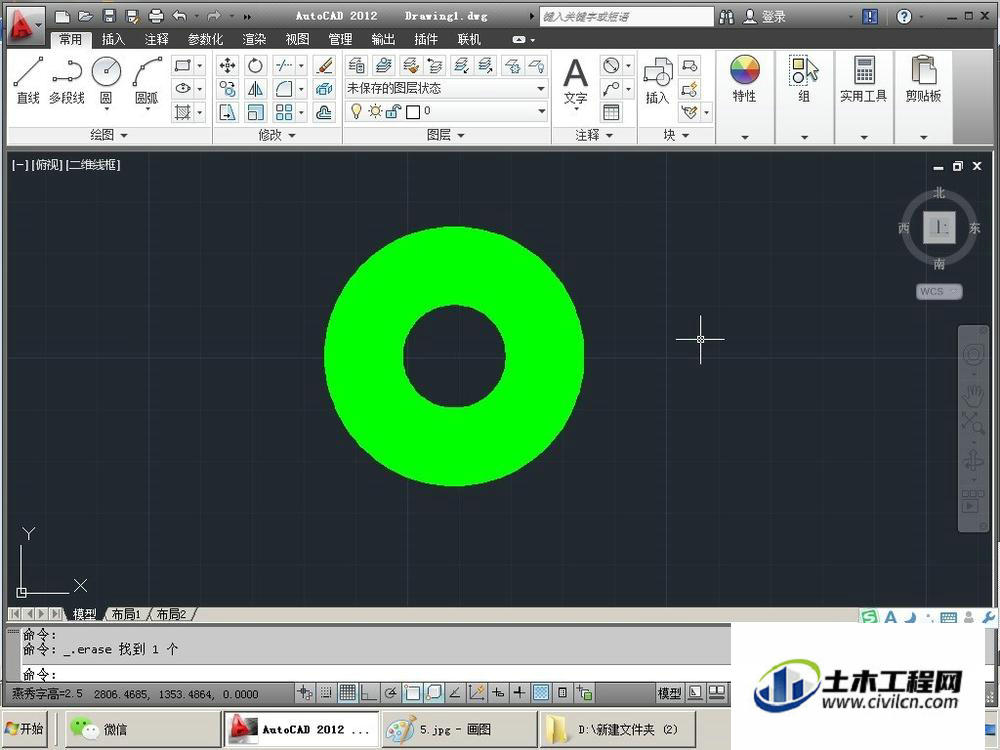Open Layer Properties manager icon

(357, 65)
